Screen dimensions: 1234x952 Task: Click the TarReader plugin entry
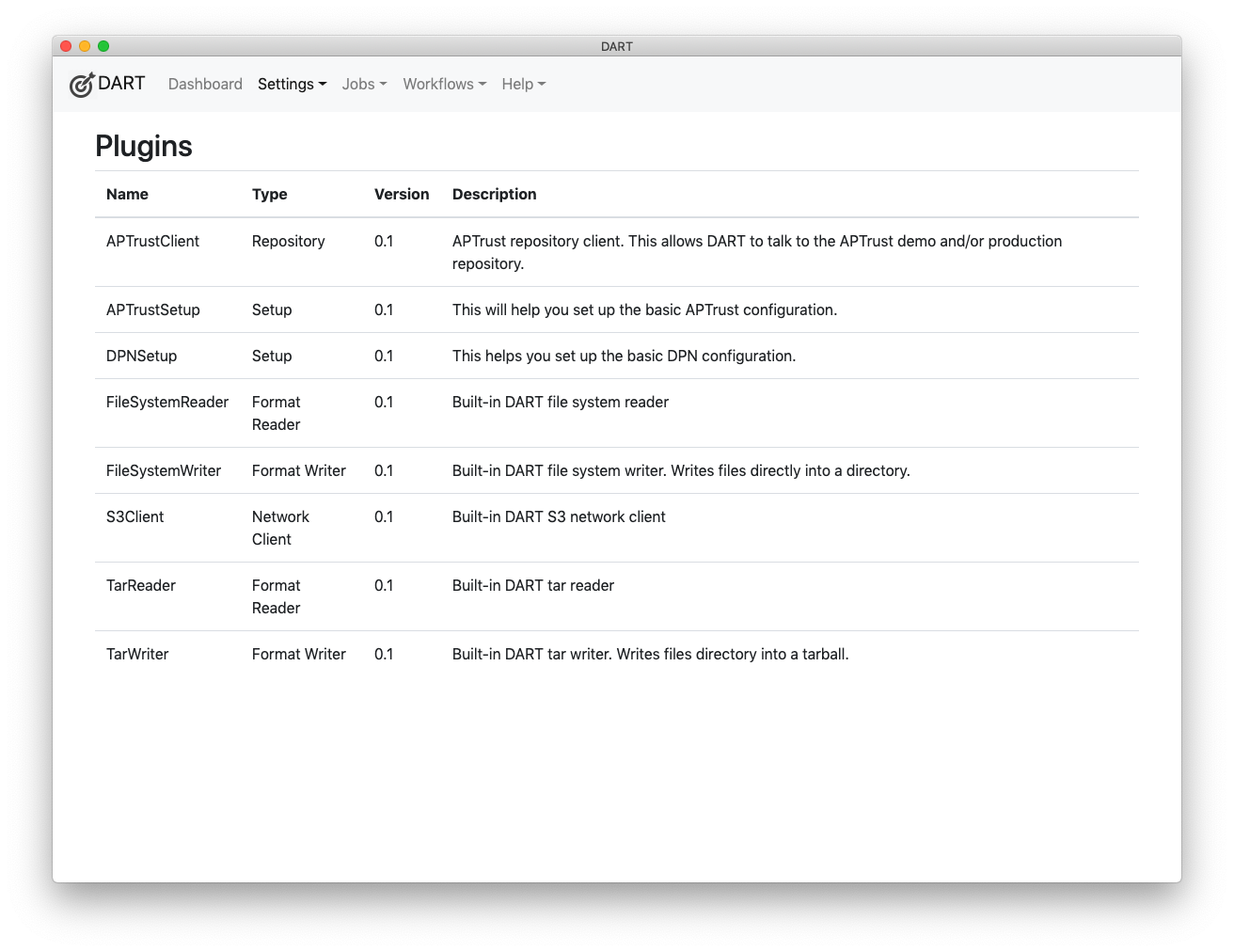pyautogui.click(x=139, y=585)
